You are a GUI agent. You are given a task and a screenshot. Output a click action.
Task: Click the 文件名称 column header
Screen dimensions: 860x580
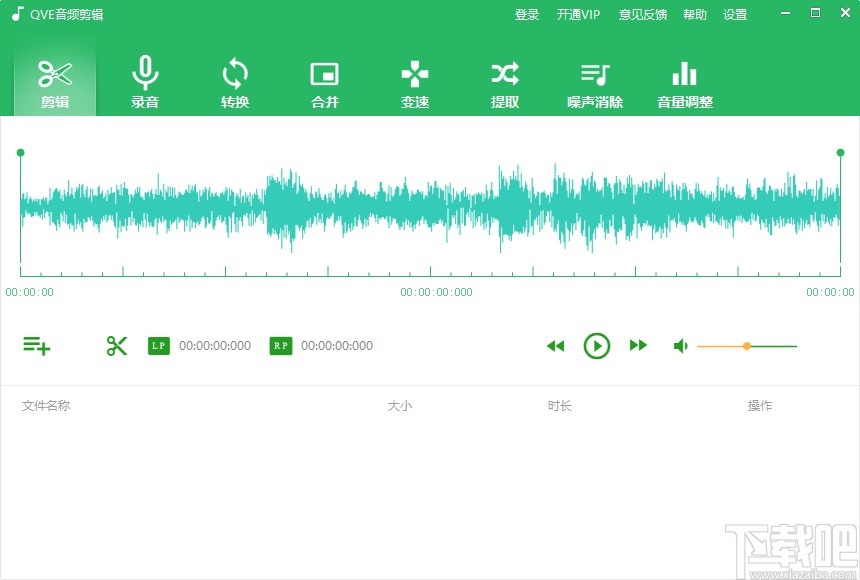(x=46, y=406)
